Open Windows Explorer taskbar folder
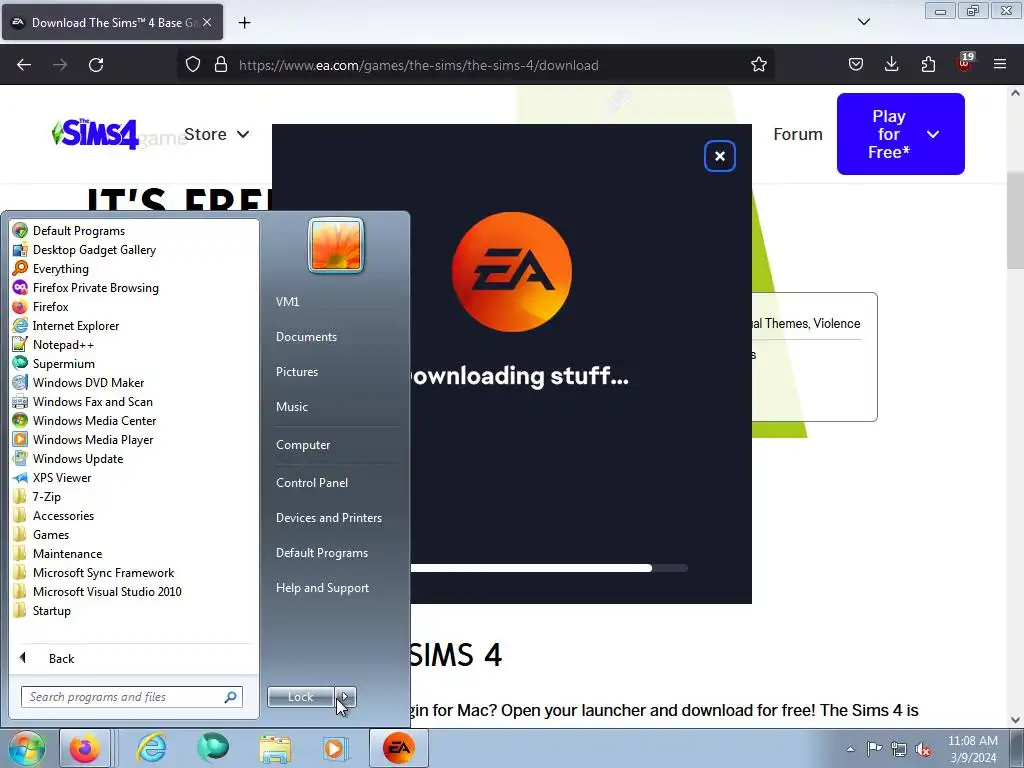The height and width of the screenshot is (768, 1024). click(275, 748)
